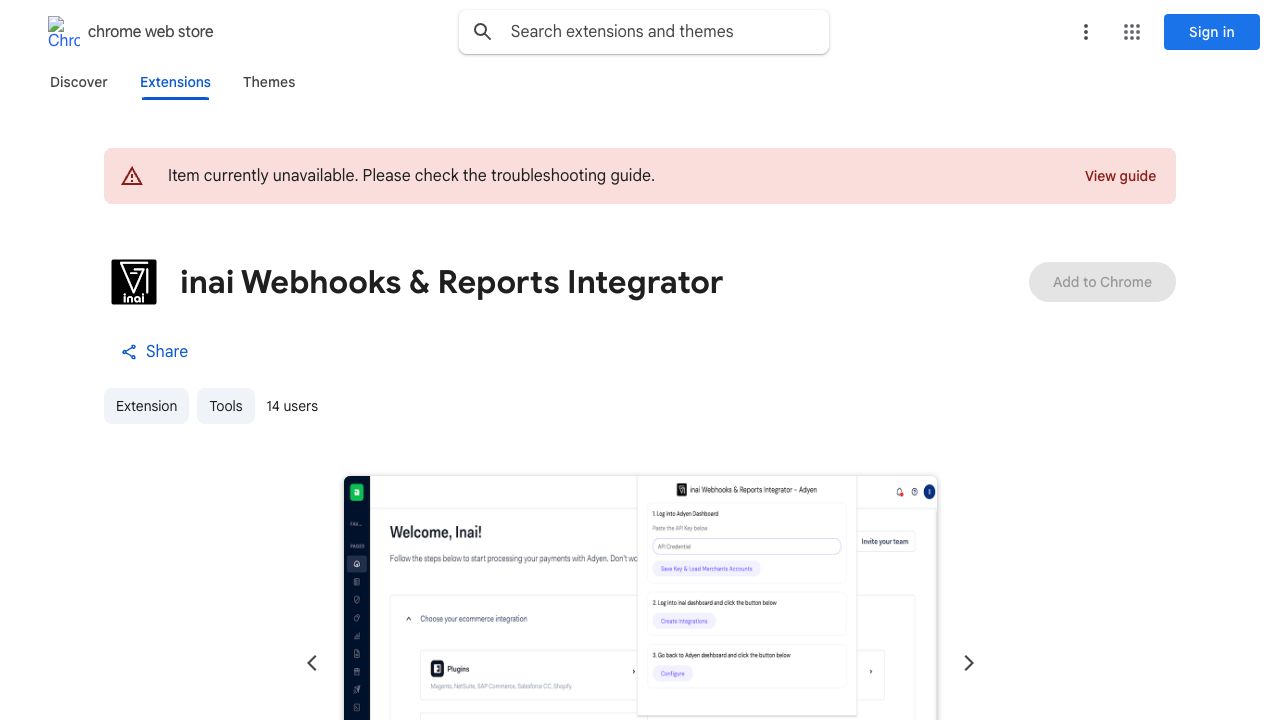Click the red warning triangle icon

coord(132,176)
